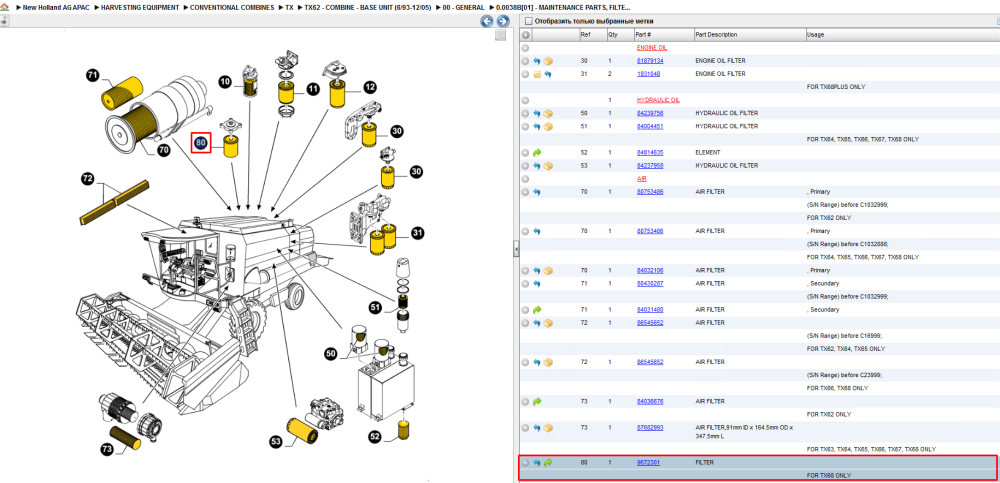Open the AIR section link
Screen dimensions: 1000x483
pyautogui.click(x=642, y=179)
